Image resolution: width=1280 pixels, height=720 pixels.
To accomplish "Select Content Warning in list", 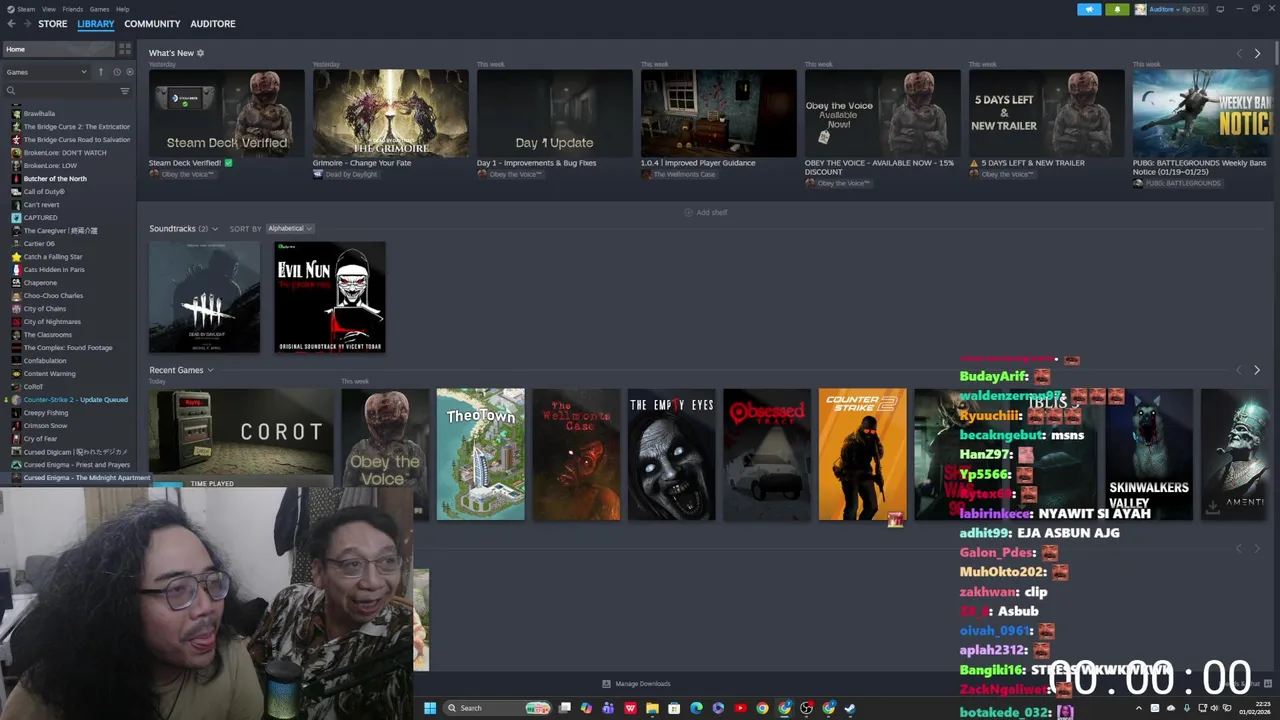I will pos(49,374).
